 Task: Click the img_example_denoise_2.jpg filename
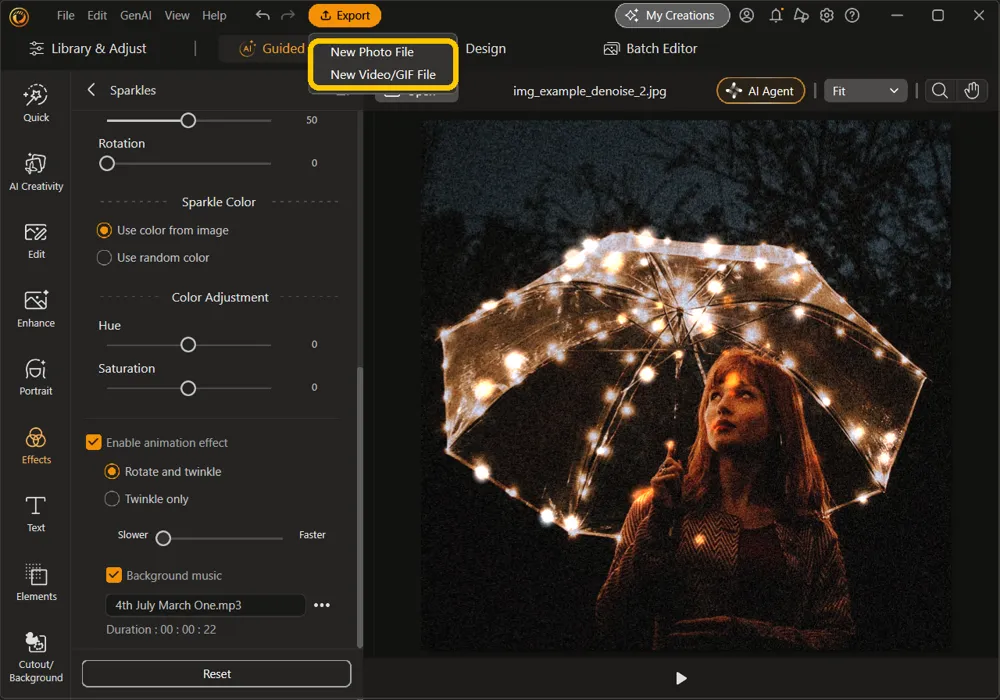pyautogui.click(x=589, y=91)
